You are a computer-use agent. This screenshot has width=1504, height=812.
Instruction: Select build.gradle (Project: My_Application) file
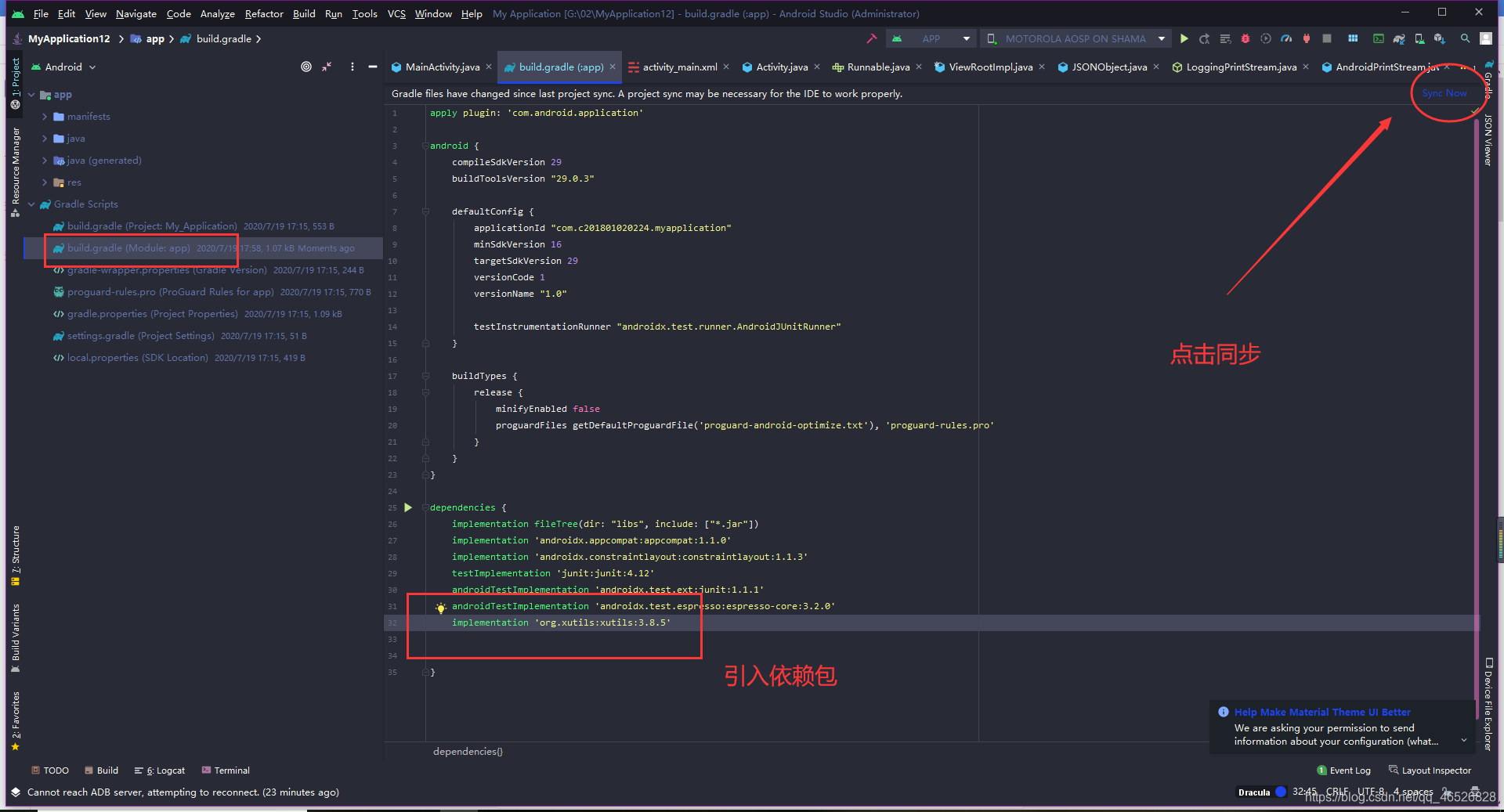[x=152, y=226]
